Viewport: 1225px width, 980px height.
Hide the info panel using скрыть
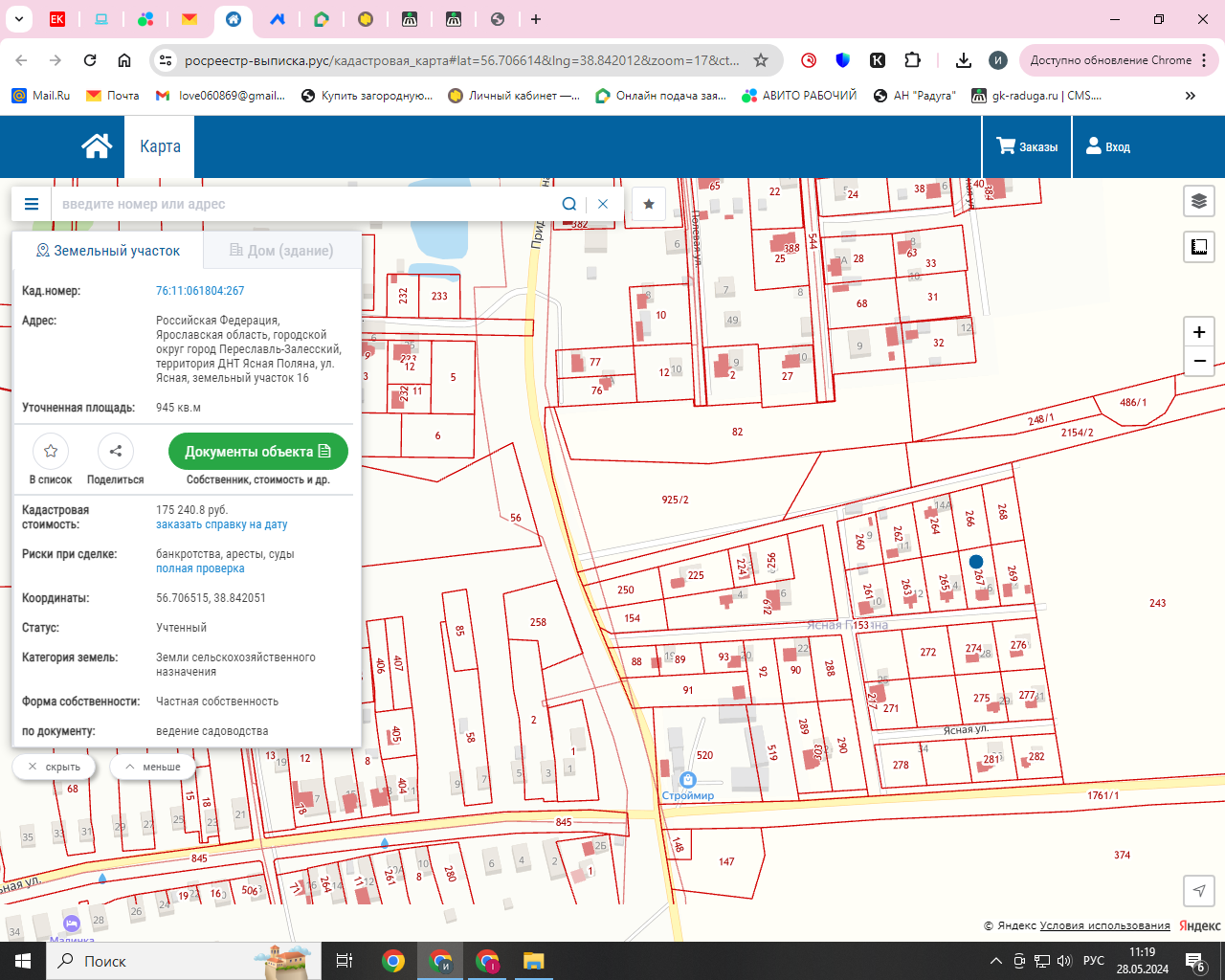coord(54,767)
